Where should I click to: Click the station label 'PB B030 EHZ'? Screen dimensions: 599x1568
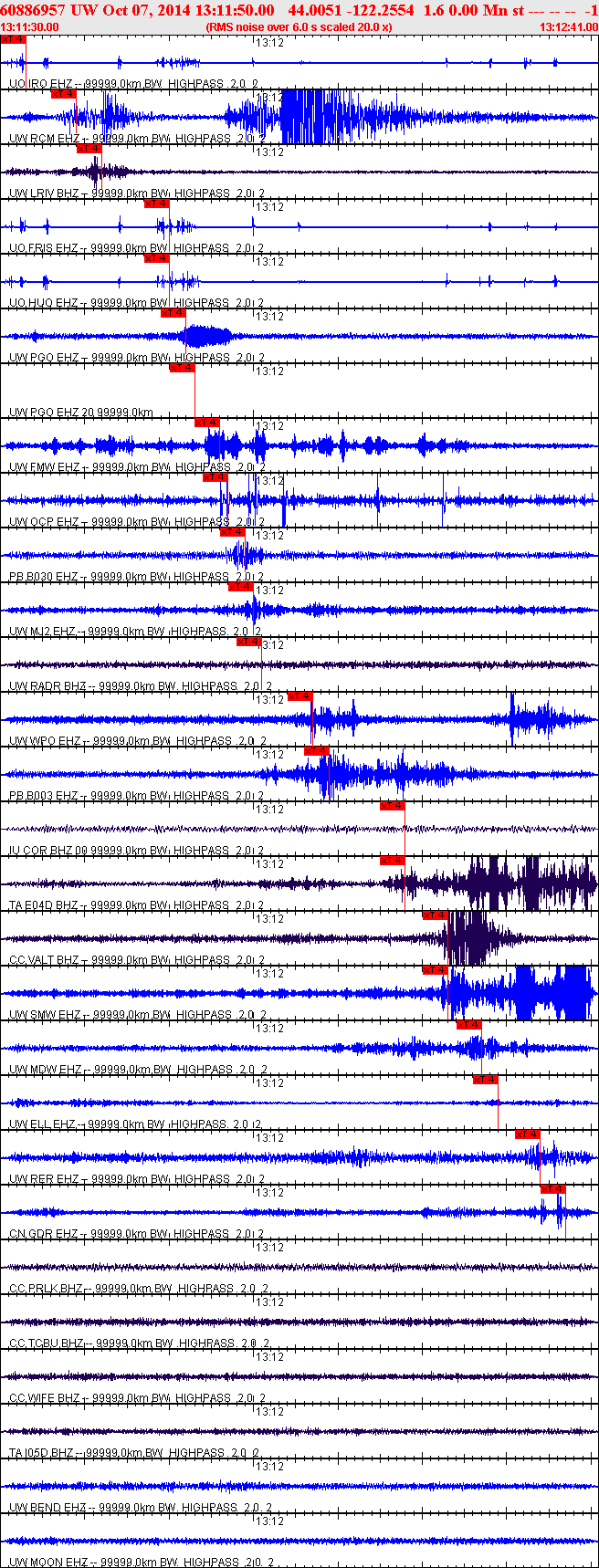[44, 577]
